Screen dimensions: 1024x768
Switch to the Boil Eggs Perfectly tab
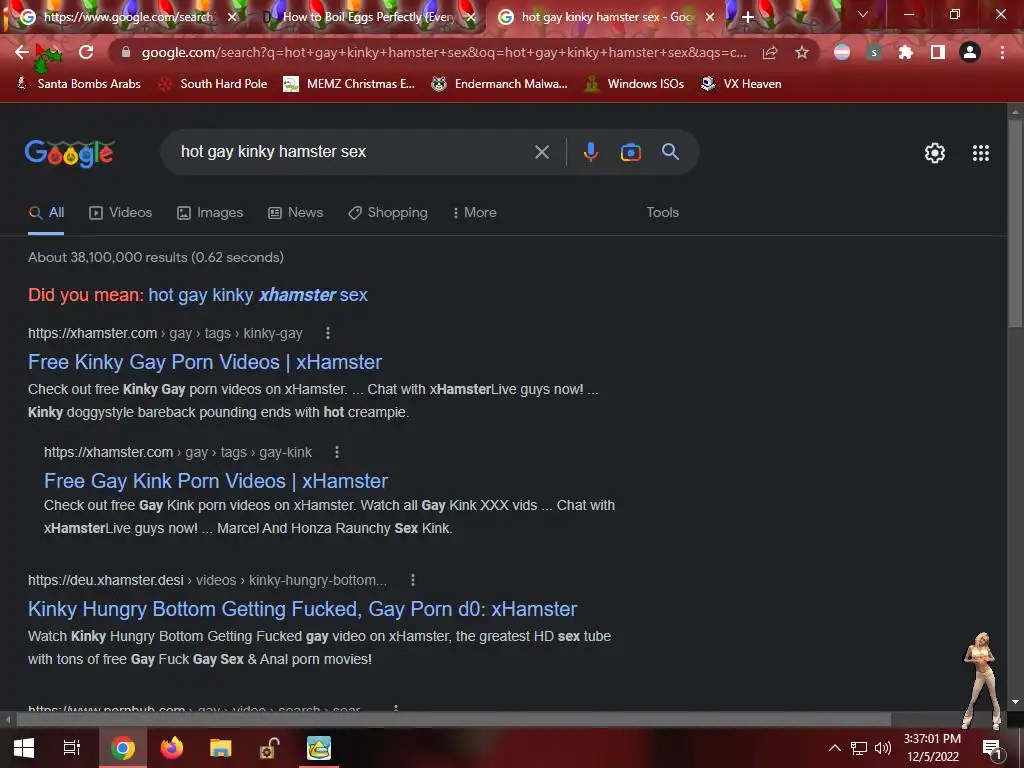point(369,17)
